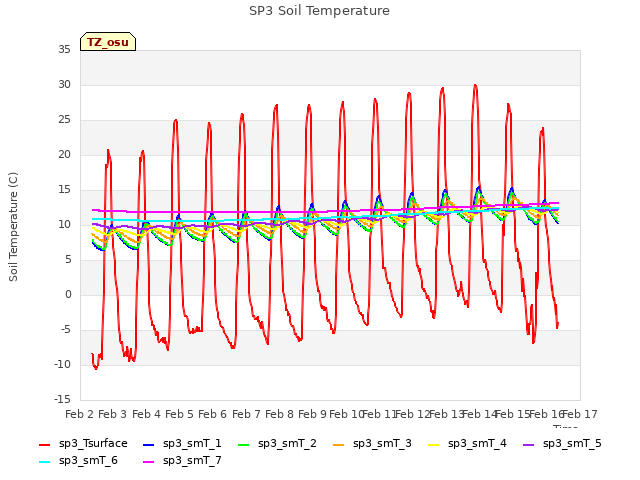This screenshot has height=480, width=640.
Task: Click the sp3_smT_5 purple legend swatch
Action: coord(529,444)
